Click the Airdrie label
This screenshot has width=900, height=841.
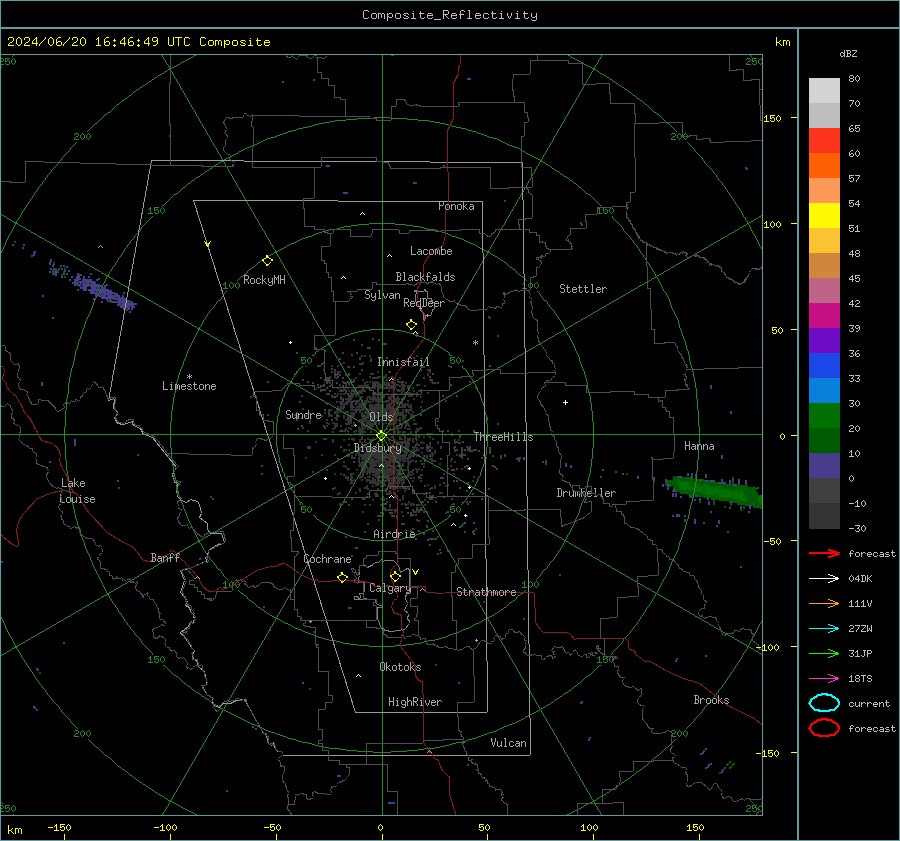(394, 534)
